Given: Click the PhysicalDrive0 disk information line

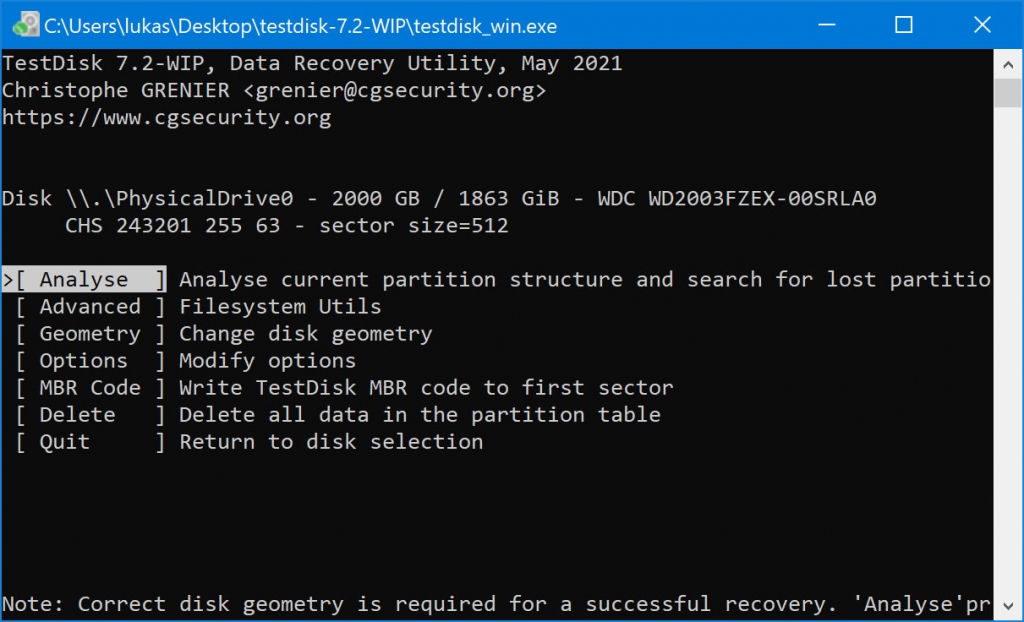Looking at the screenshot, I should pyautogui.click(x=440, y=198).
